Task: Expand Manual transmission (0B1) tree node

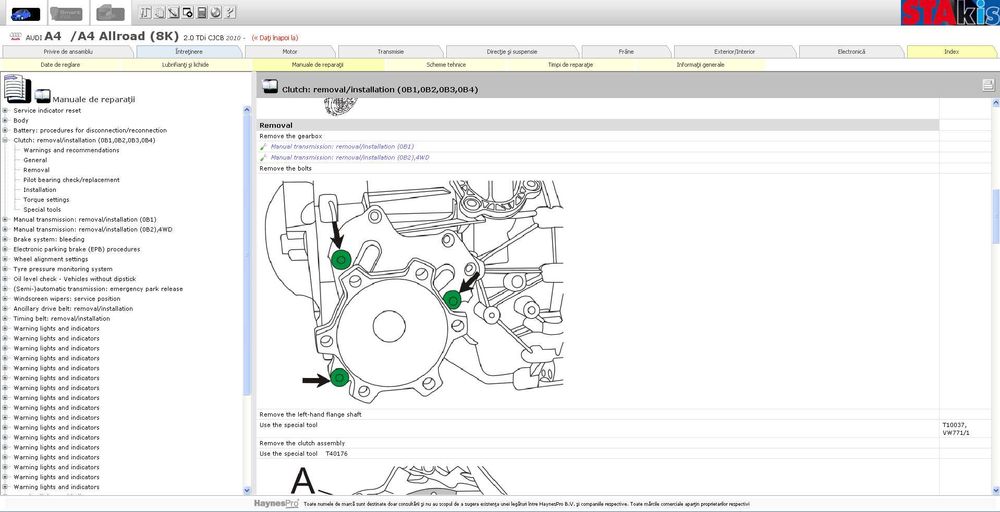Action: pos(5,219)
